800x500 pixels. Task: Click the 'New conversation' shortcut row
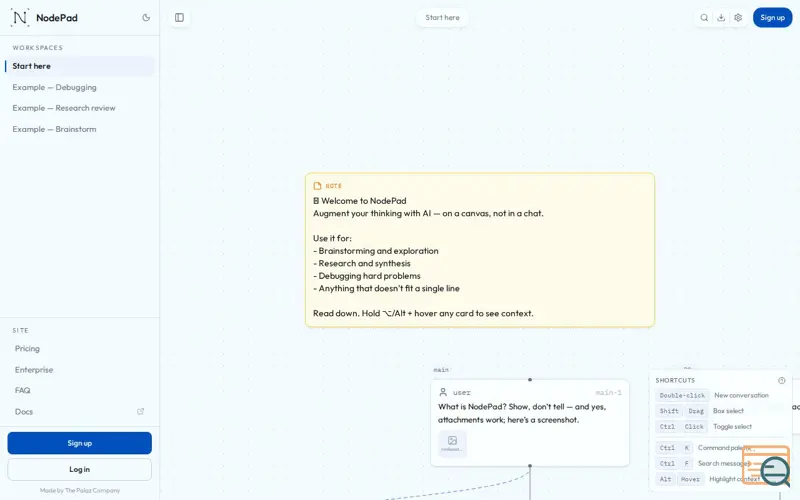pyautogui.click(x=712, y=395)
